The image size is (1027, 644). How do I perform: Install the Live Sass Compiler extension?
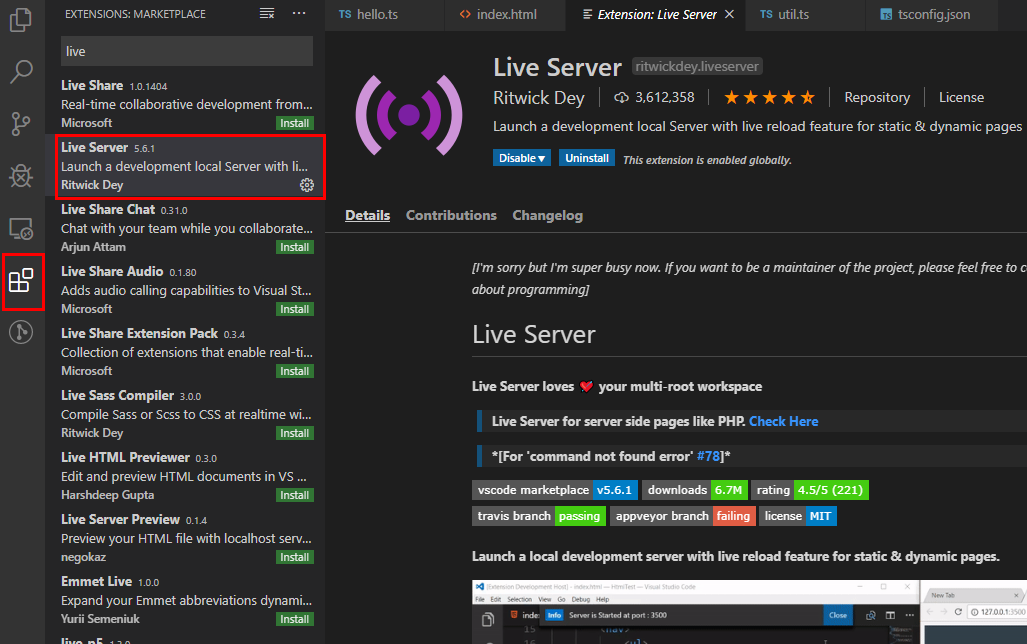295,433
